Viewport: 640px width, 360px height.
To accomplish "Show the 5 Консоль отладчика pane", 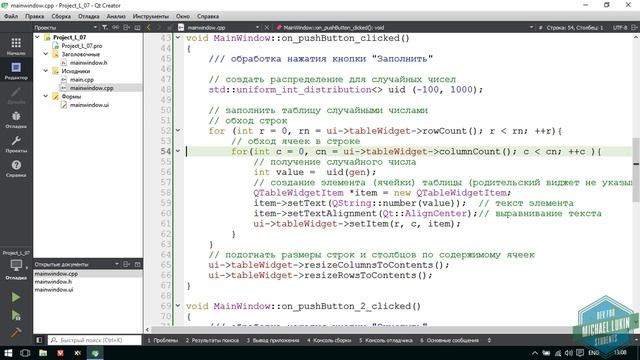I will click(x=386, y=340).
